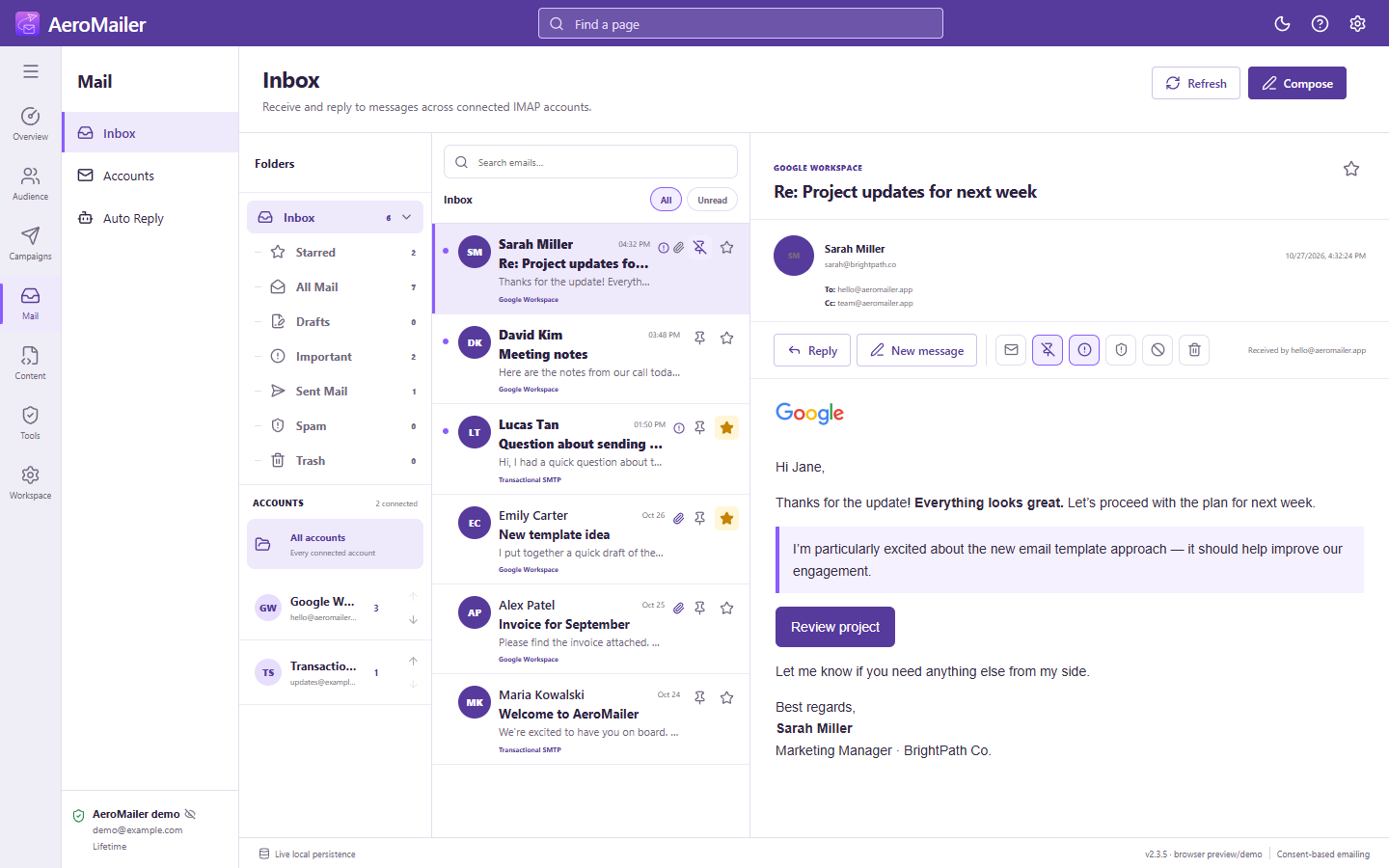1389x868 pixels.
Task: Star the Alex Patel email
Action: click(x=727, y=608)
